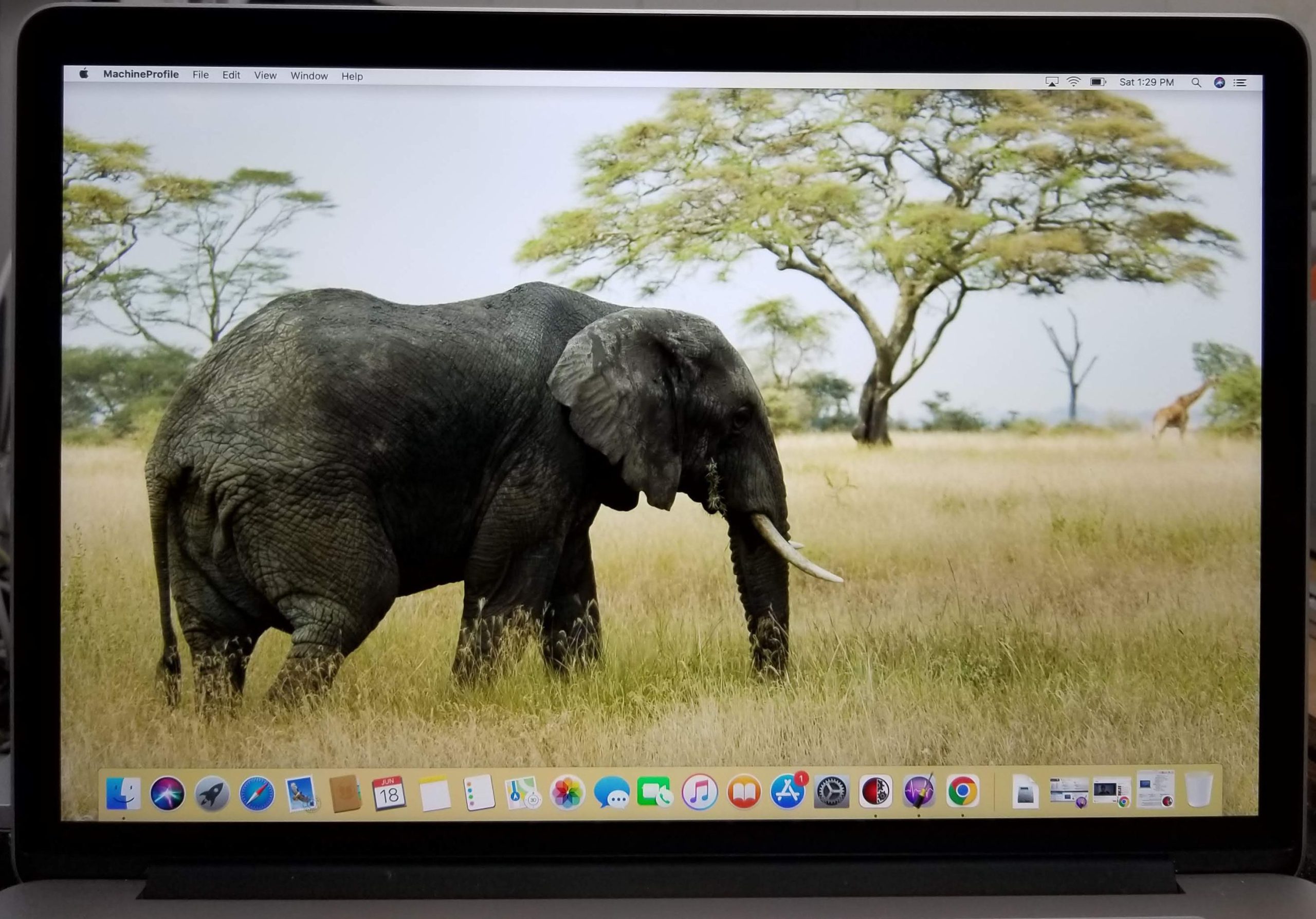Open the MachineProfile application menu

pos(141,75)
